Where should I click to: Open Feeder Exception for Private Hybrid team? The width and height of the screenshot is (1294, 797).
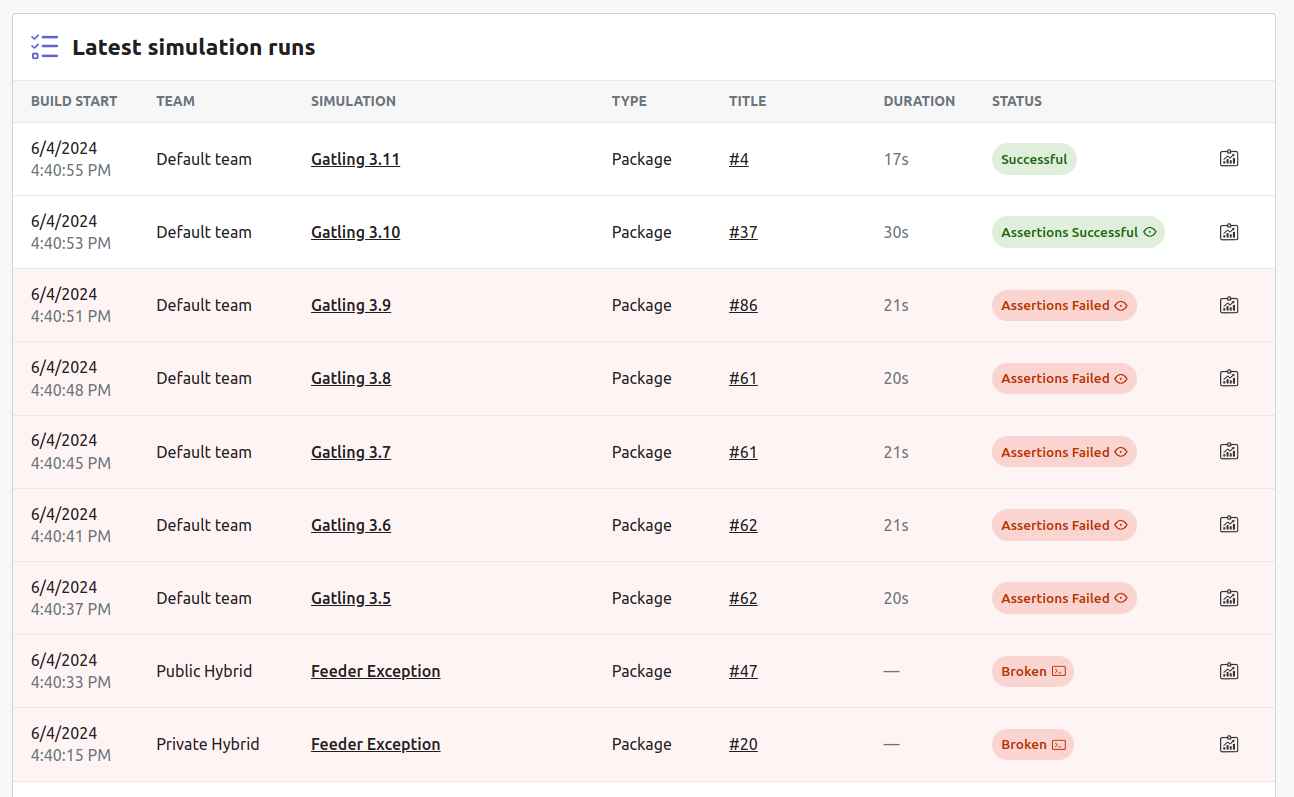tap(376, 744)
